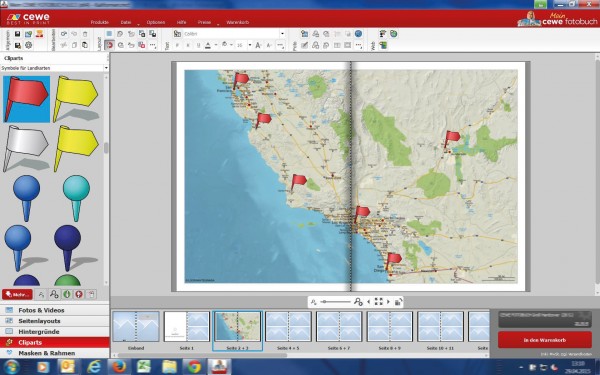Toggle italic text formatting

(188, 45)
